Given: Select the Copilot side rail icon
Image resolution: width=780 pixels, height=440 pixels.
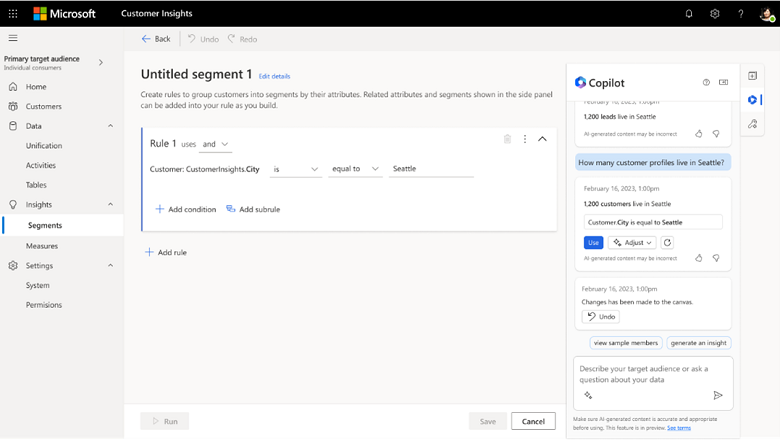Looking at the screenshot, I should point(752,100).
